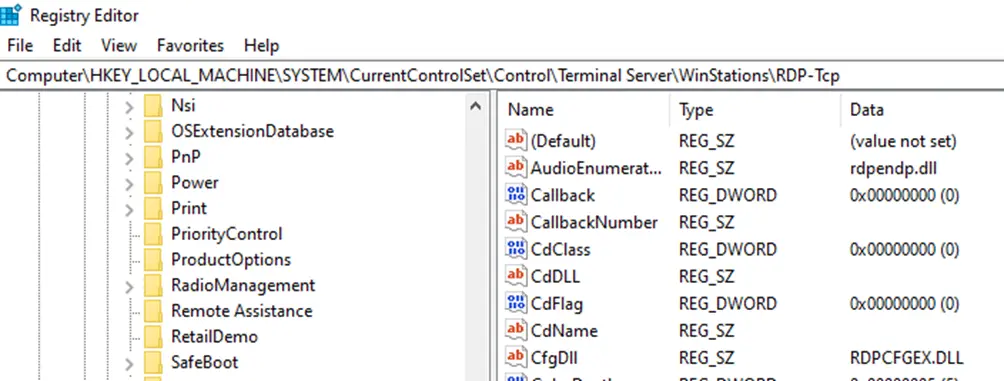Click the tree pane scroll up arrow
Screen dimensions: 1004x381
pyautogui.click(x=475, y=106)
